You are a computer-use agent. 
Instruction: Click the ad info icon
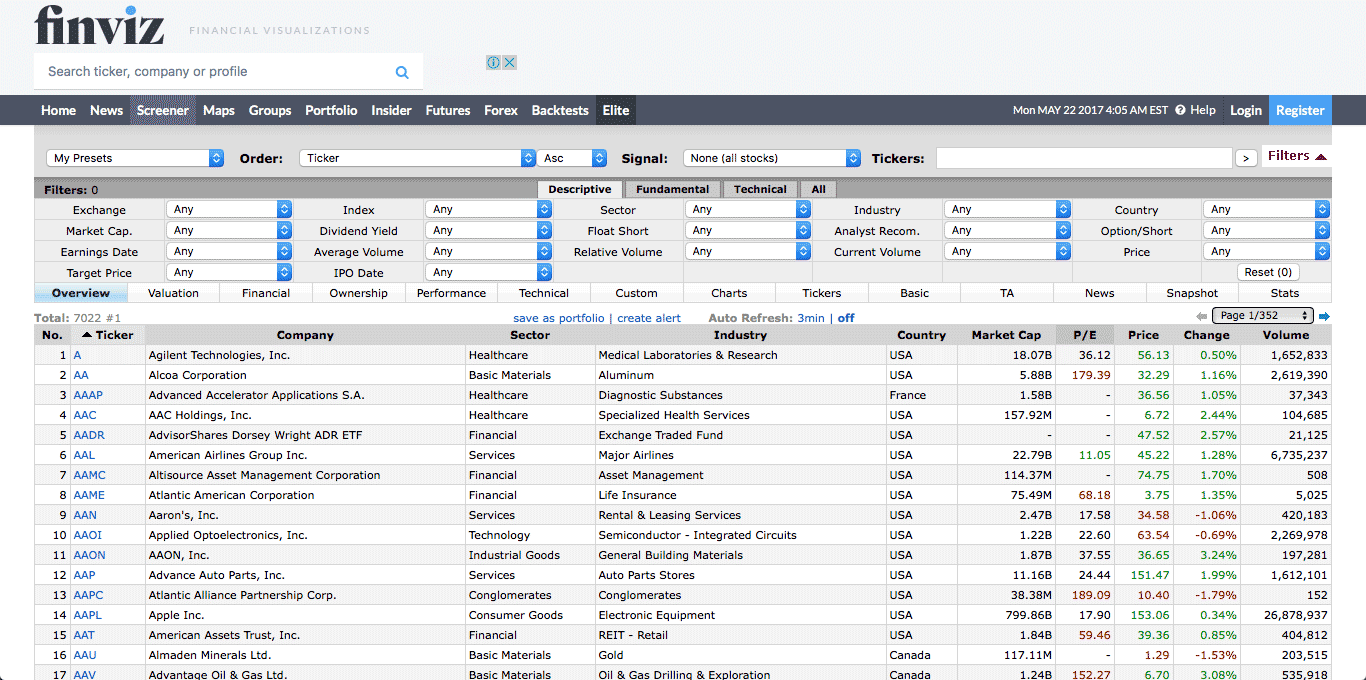coord(493,62)
